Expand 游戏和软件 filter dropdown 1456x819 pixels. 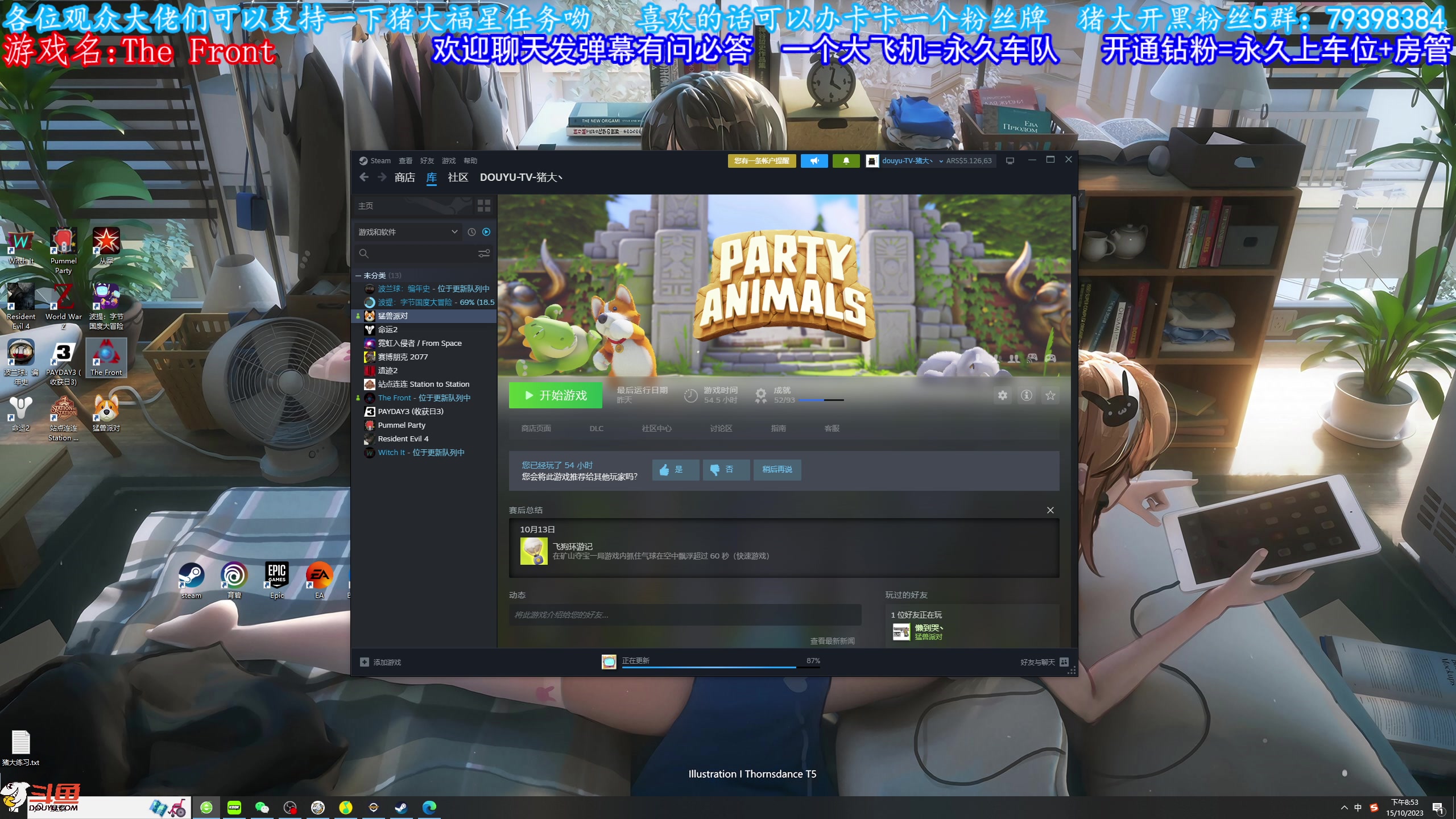(x=407, y=232)
